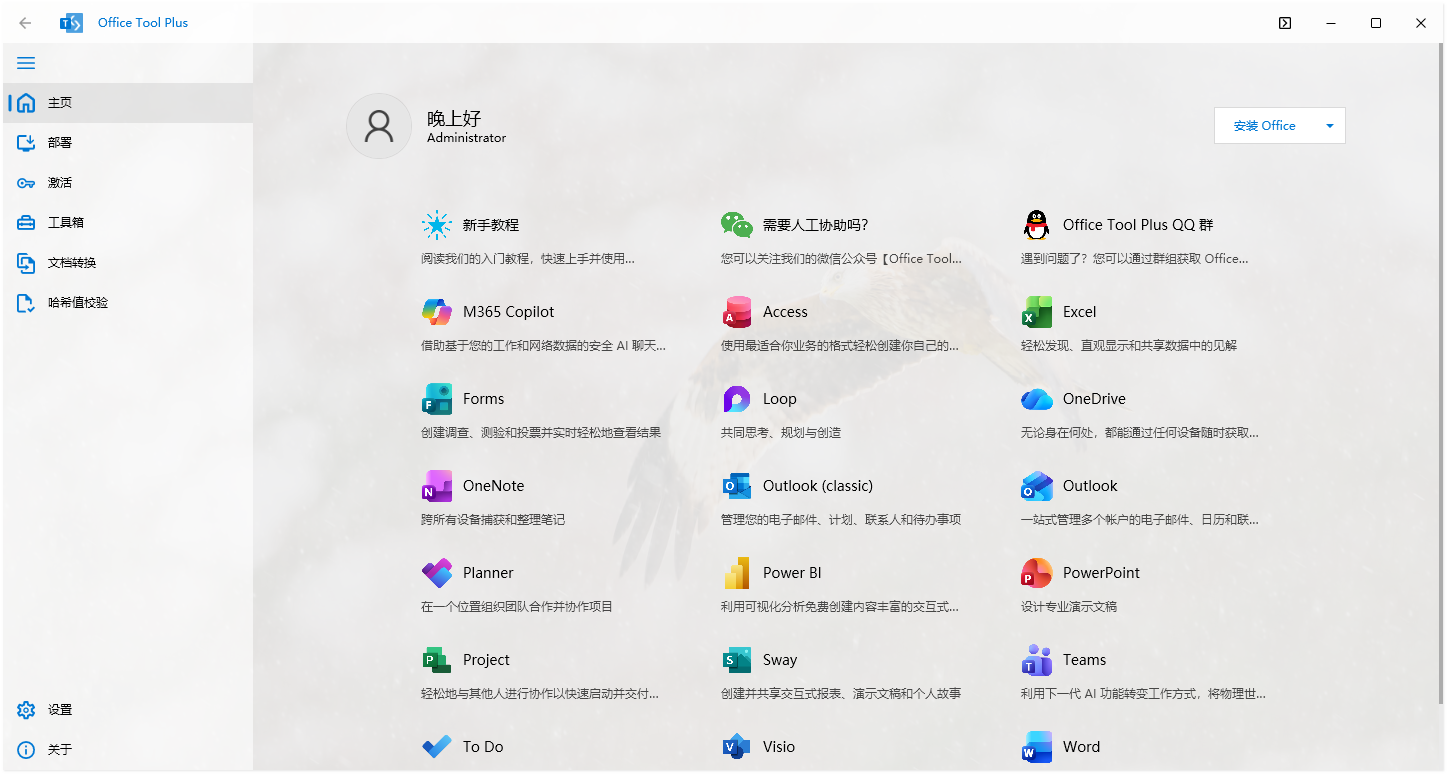Collapse the sidebar with the hamburger icon
Screen dimensions: 1447x774
point(26,62)
